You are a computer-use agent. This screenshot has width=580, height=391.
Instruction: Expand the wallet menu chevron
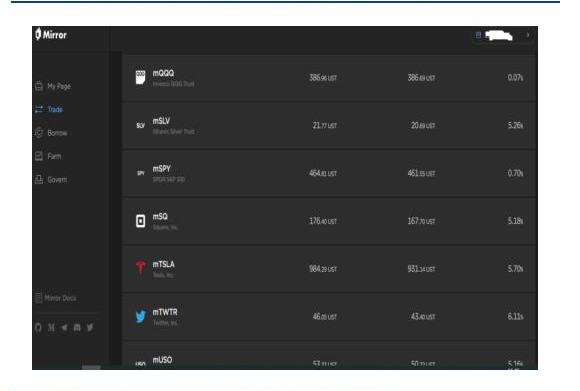pyautogui.click(x=528, y=35)
